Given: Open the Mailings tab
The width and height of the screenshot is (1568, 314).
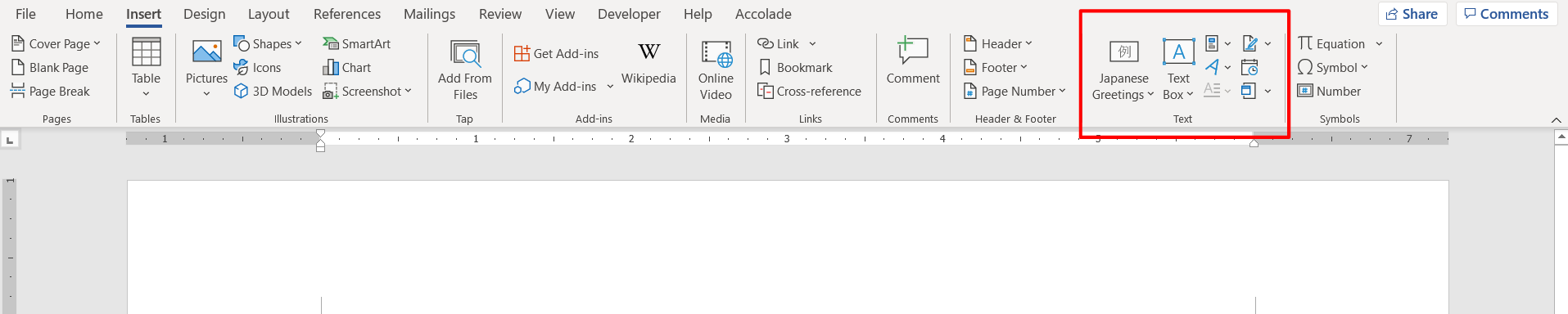Looking at the screenshot, I should point(429,14).
